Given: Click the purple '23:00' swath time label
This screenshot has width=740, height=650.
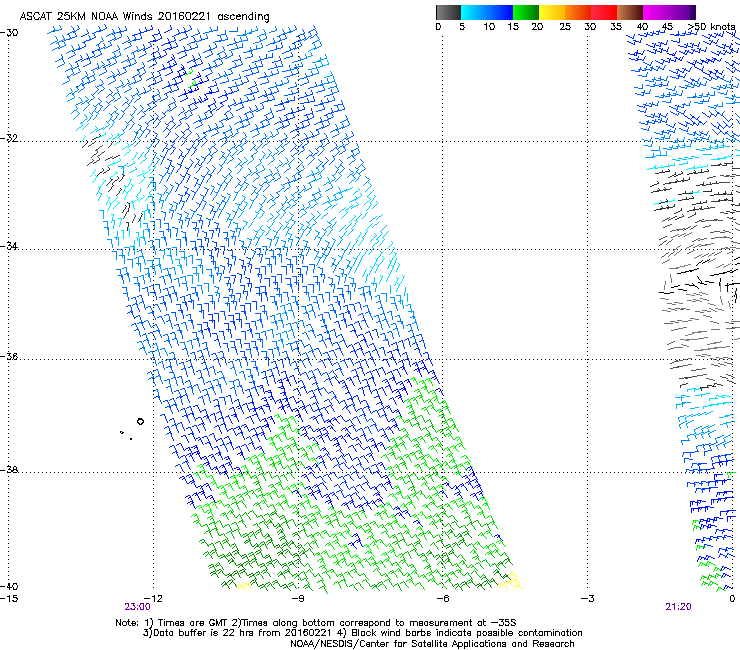Looking at the screenshot, I should [x=137, y=607].
